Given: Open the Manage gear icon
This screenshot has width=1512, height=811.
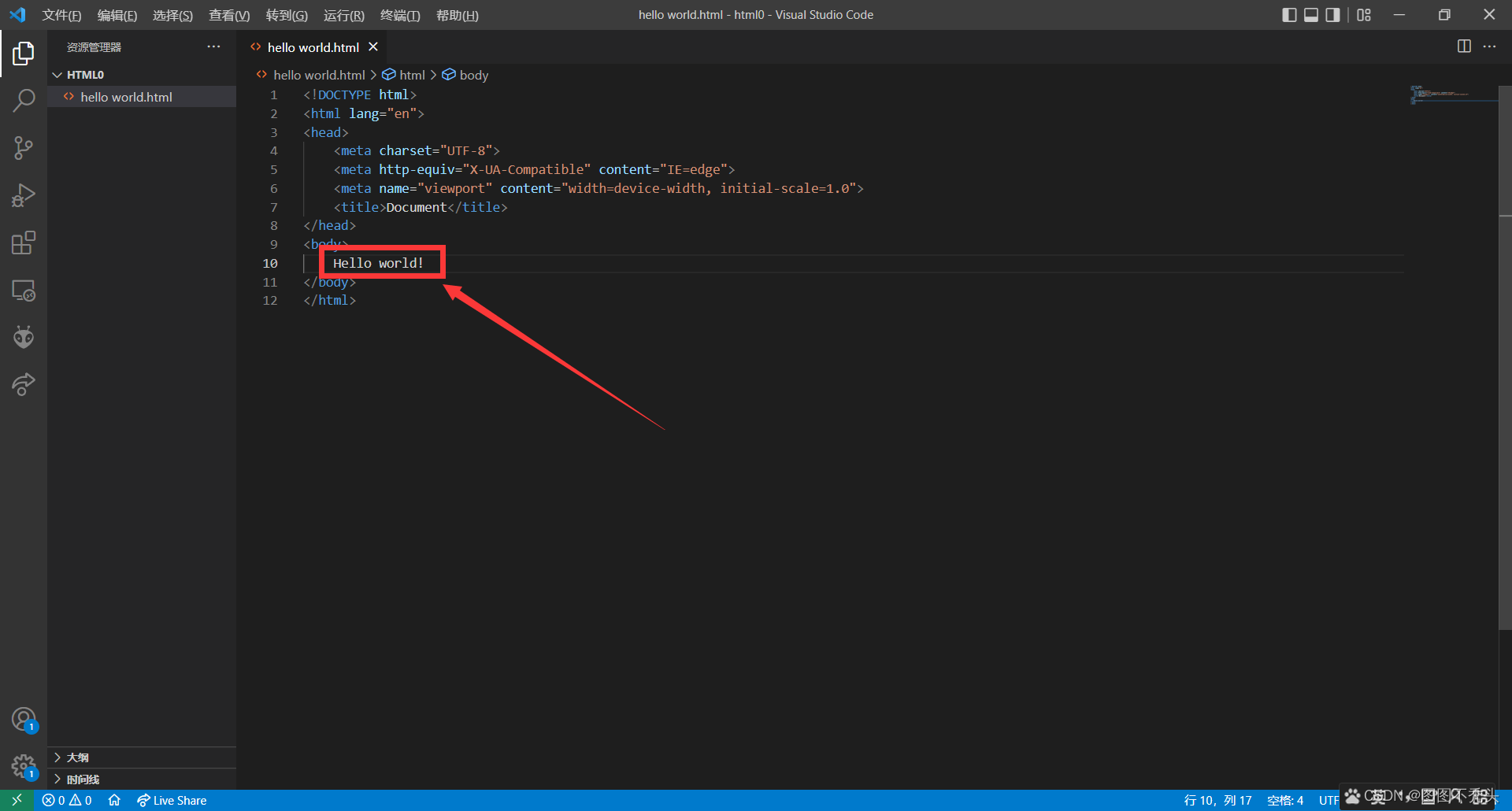Looking at the screenshot, I should click(x=24, y=766).
